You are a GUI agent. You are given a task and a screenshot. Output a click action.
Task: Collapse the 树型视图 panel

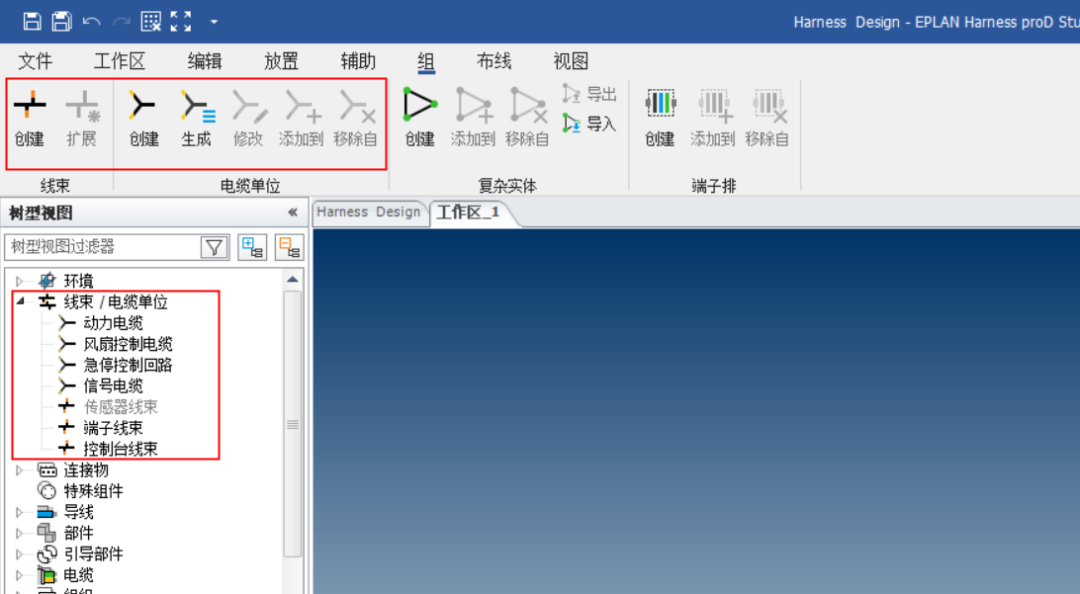[293, 213]
